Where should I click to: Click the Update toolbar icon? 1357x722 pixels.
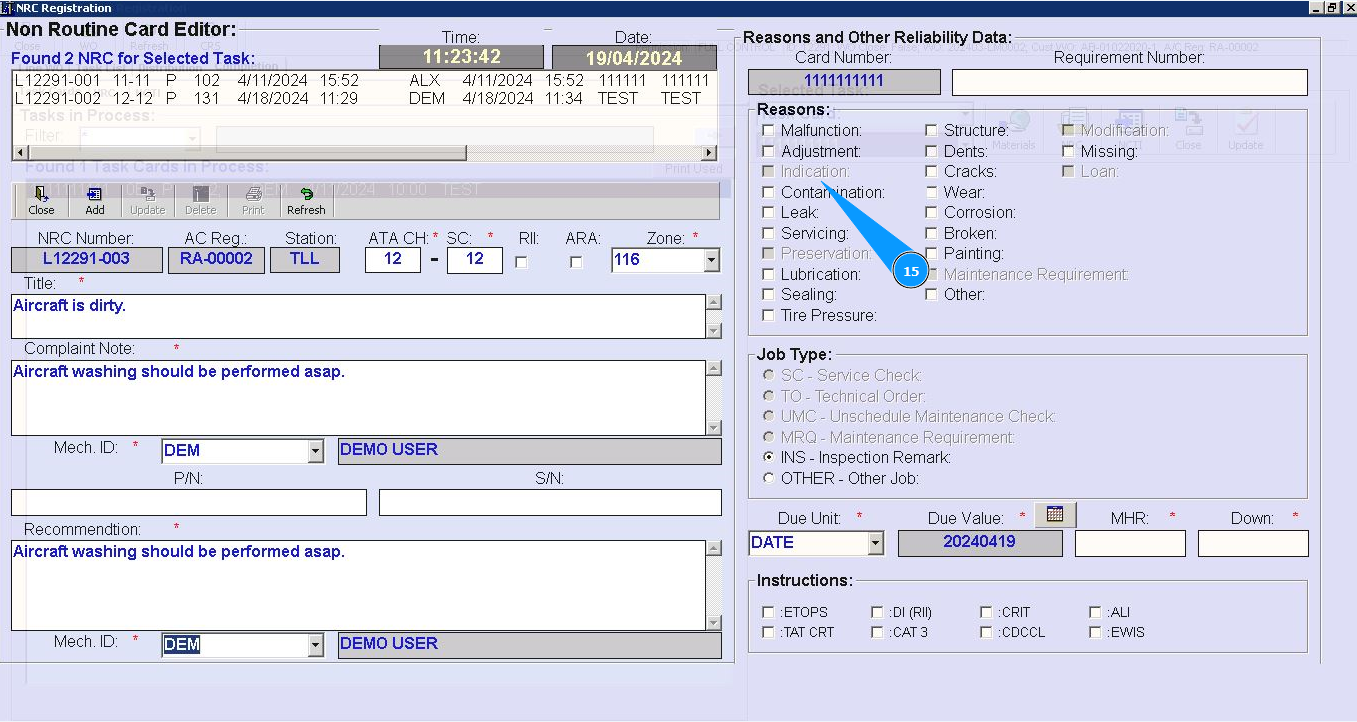(x=148, y=201)
